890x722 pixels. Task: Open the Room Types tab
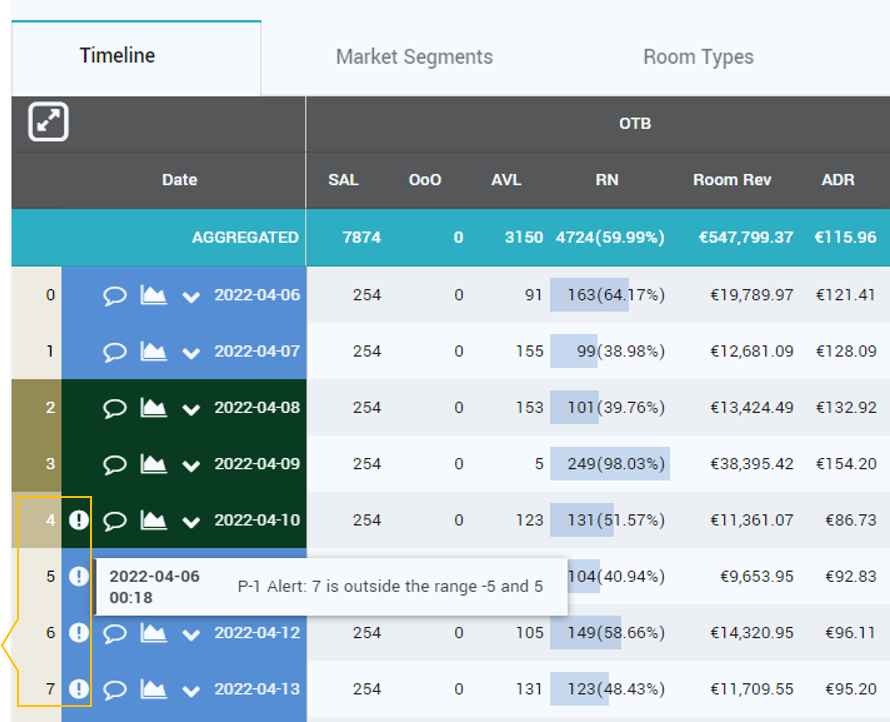tap(698, 57)
